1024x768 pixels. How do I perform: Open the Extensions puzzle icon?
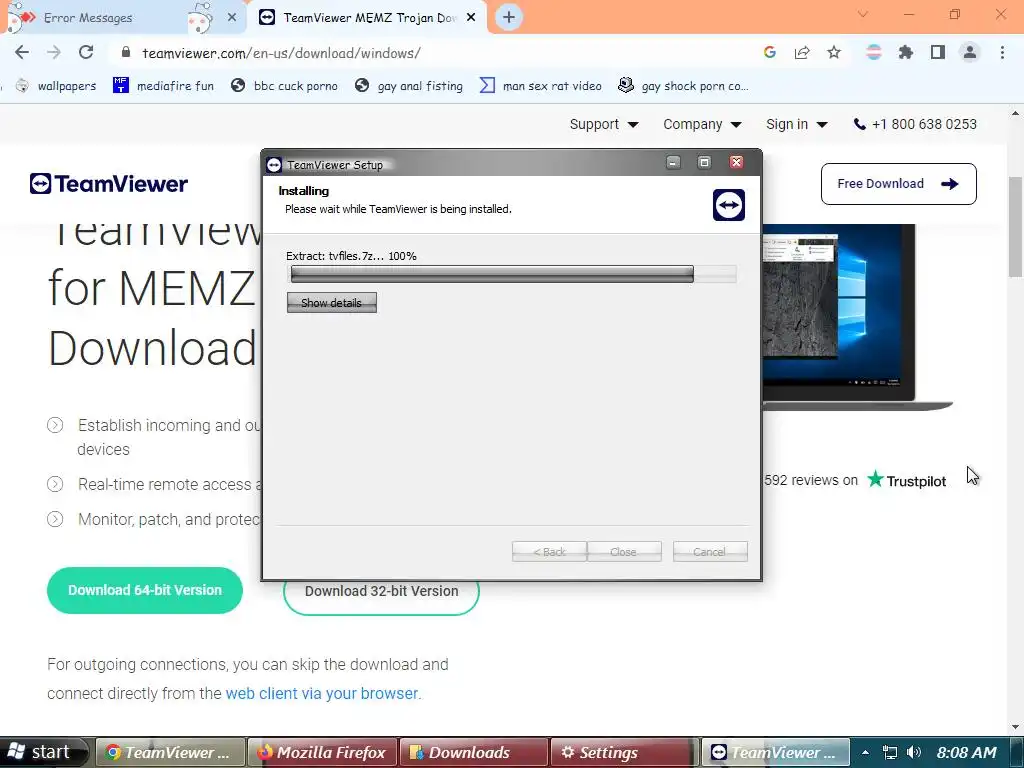pos(906,53)
